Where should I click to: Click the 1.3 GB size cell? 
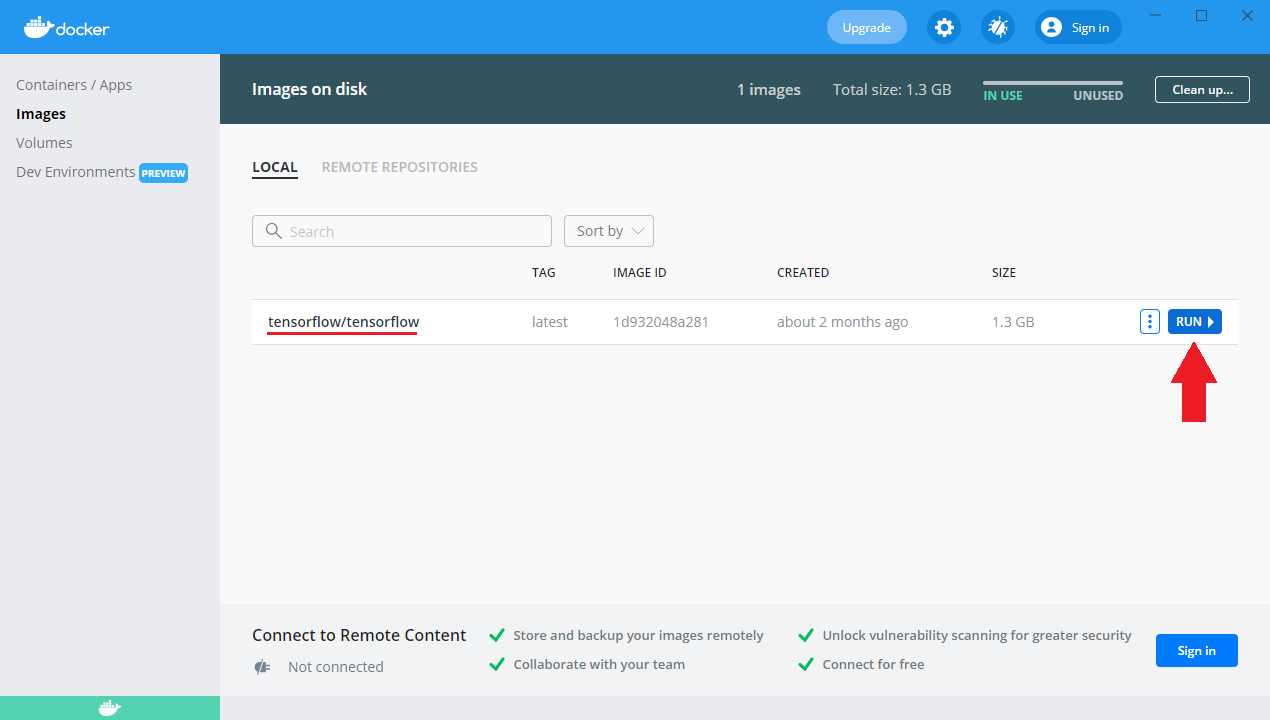click(x=1013, y=322)
